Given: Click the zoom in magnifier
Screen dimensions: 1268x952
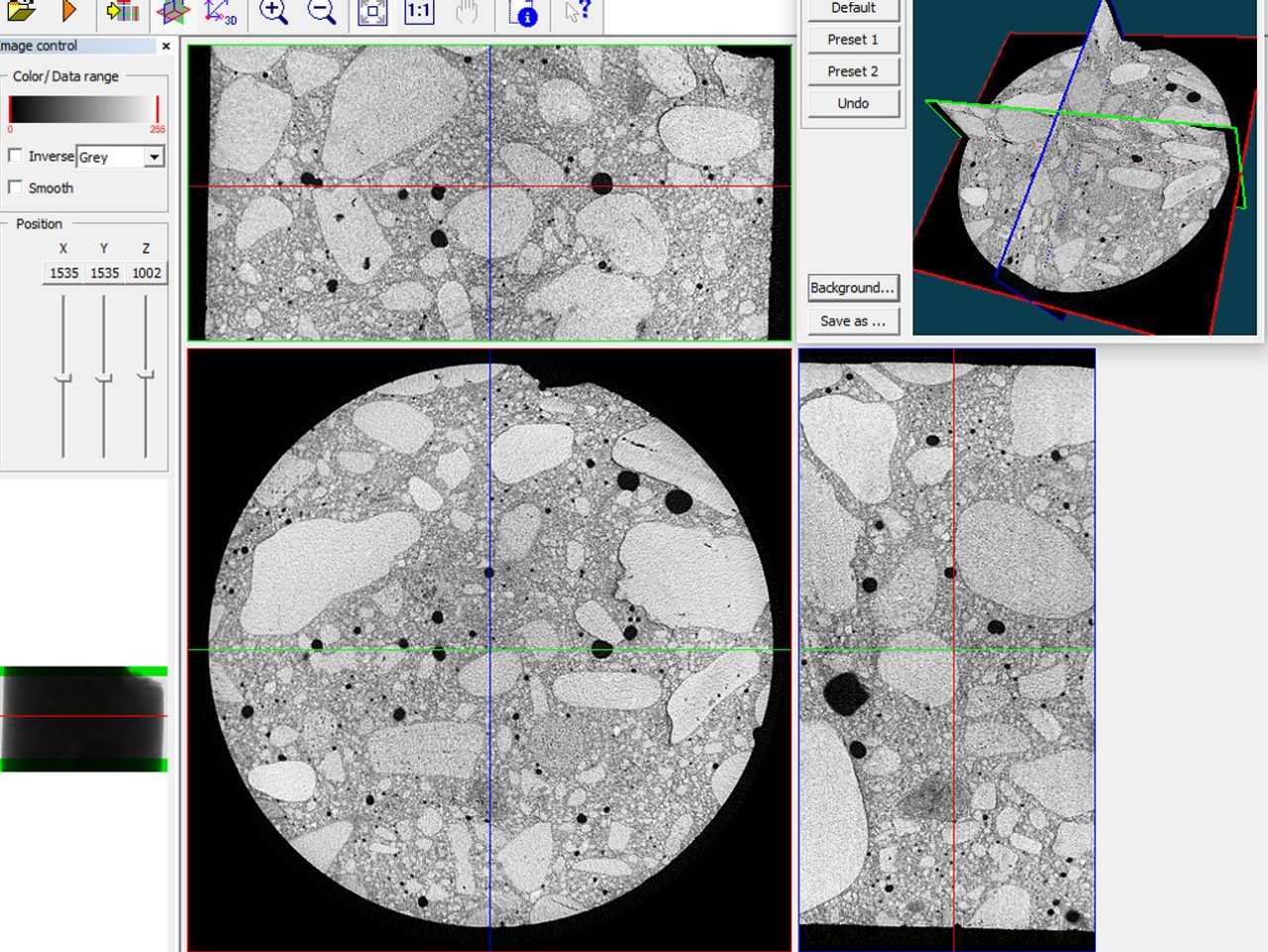Looking at the screenshot, I should 273,12.
